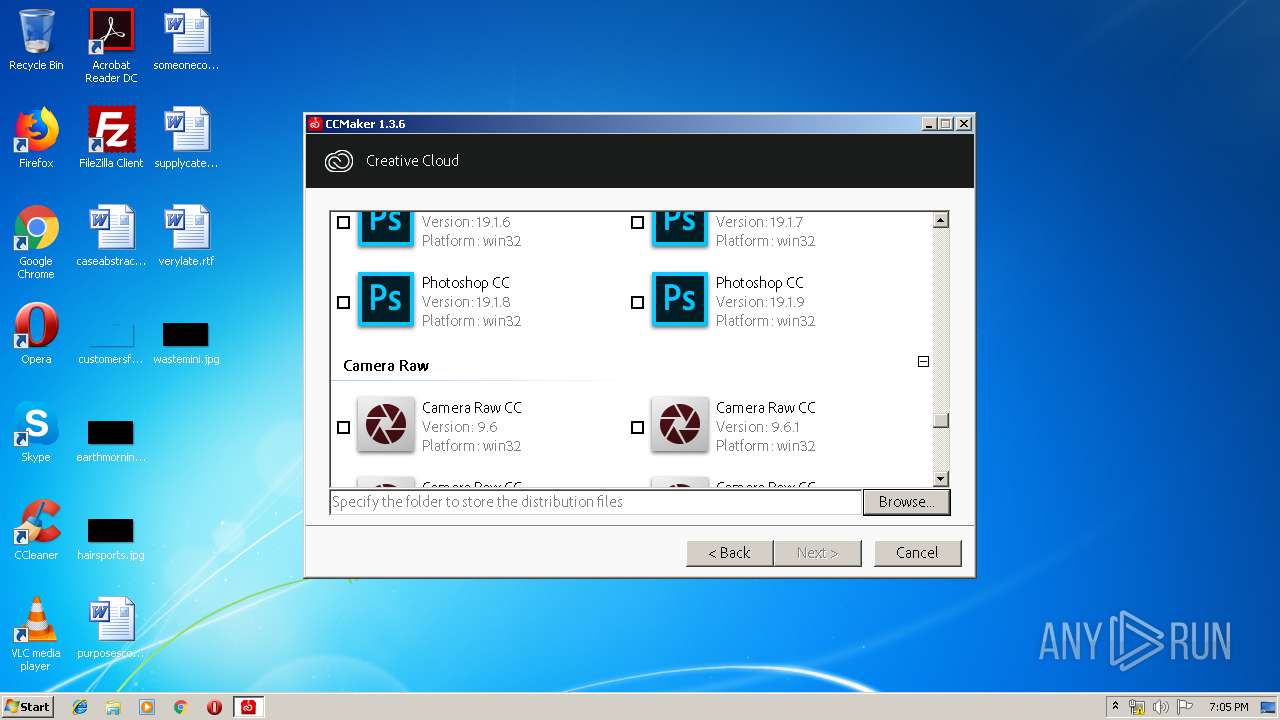Open the file explorer taskbar icon
The image size is (1280, 720).
(x=113, y=707)
